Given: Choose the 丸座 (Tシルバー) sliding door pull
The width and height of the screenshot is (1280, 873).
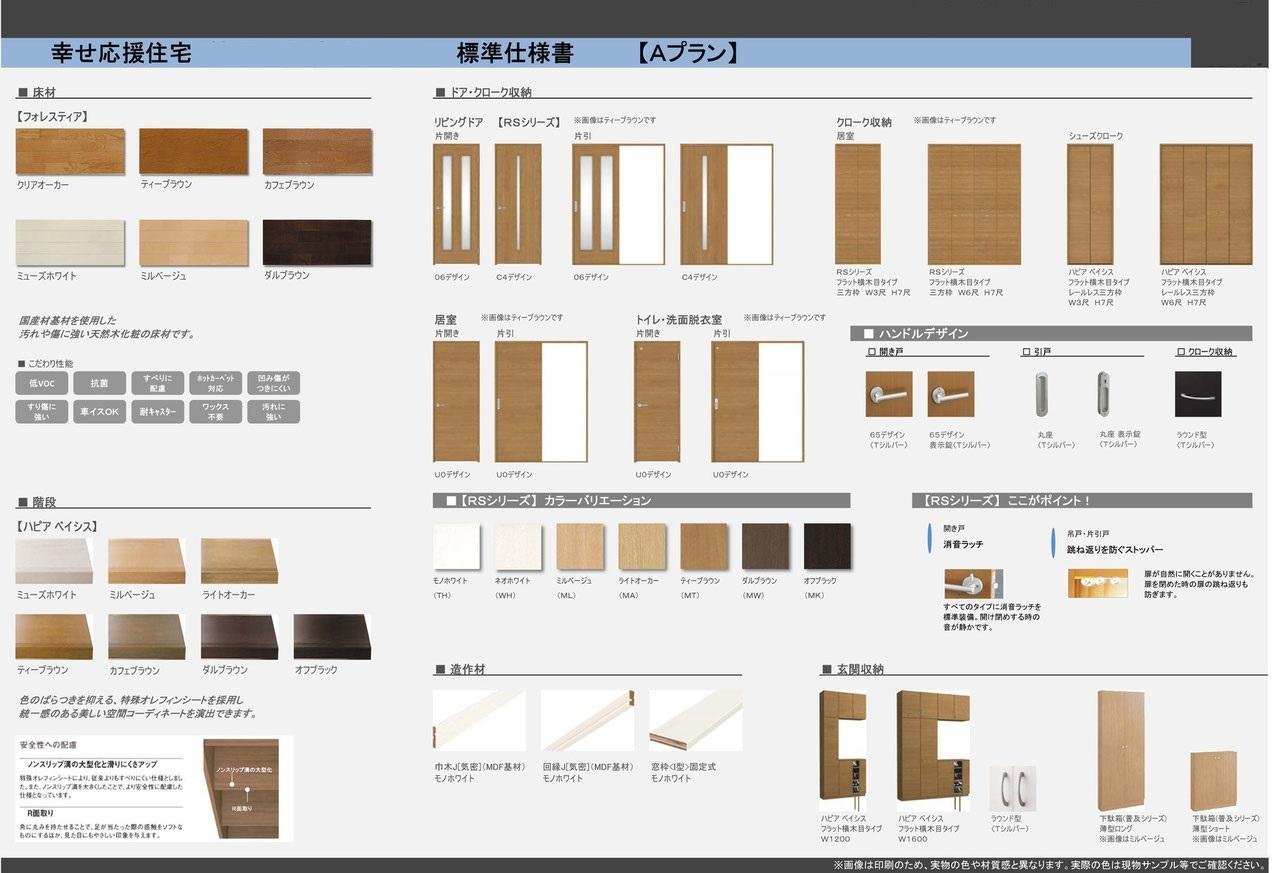Looking at the screenshot, I should coord(1042,394).
